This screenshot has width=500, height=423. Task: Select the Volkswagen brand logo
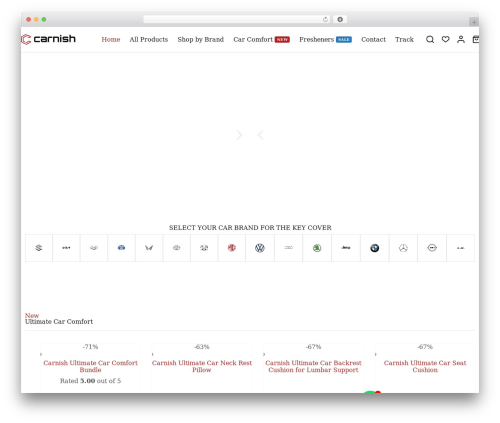click(260, 248)
